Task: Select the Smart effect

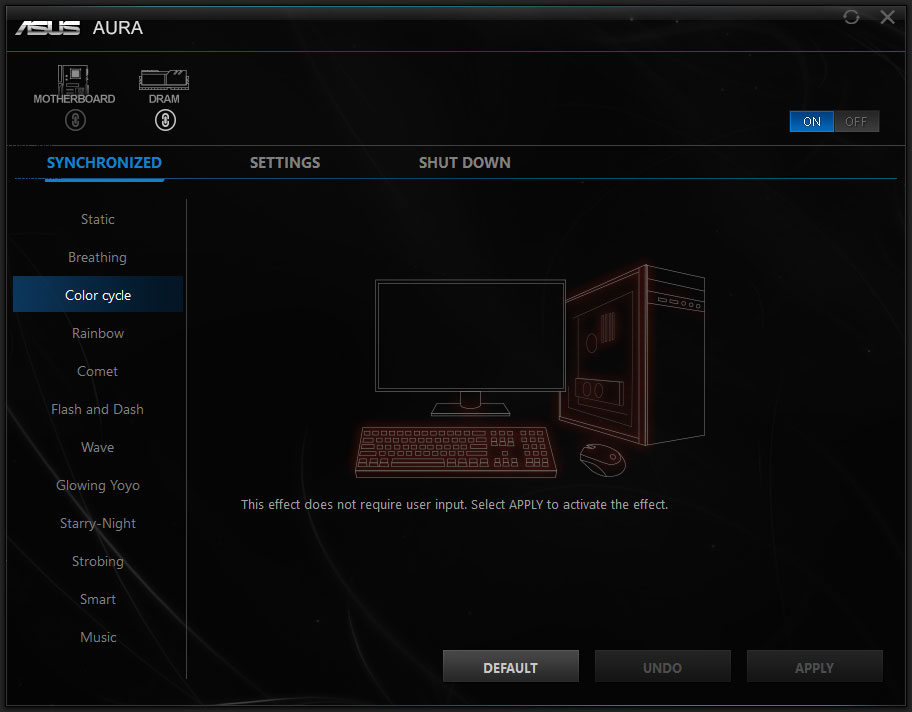Action: [98, 599]
